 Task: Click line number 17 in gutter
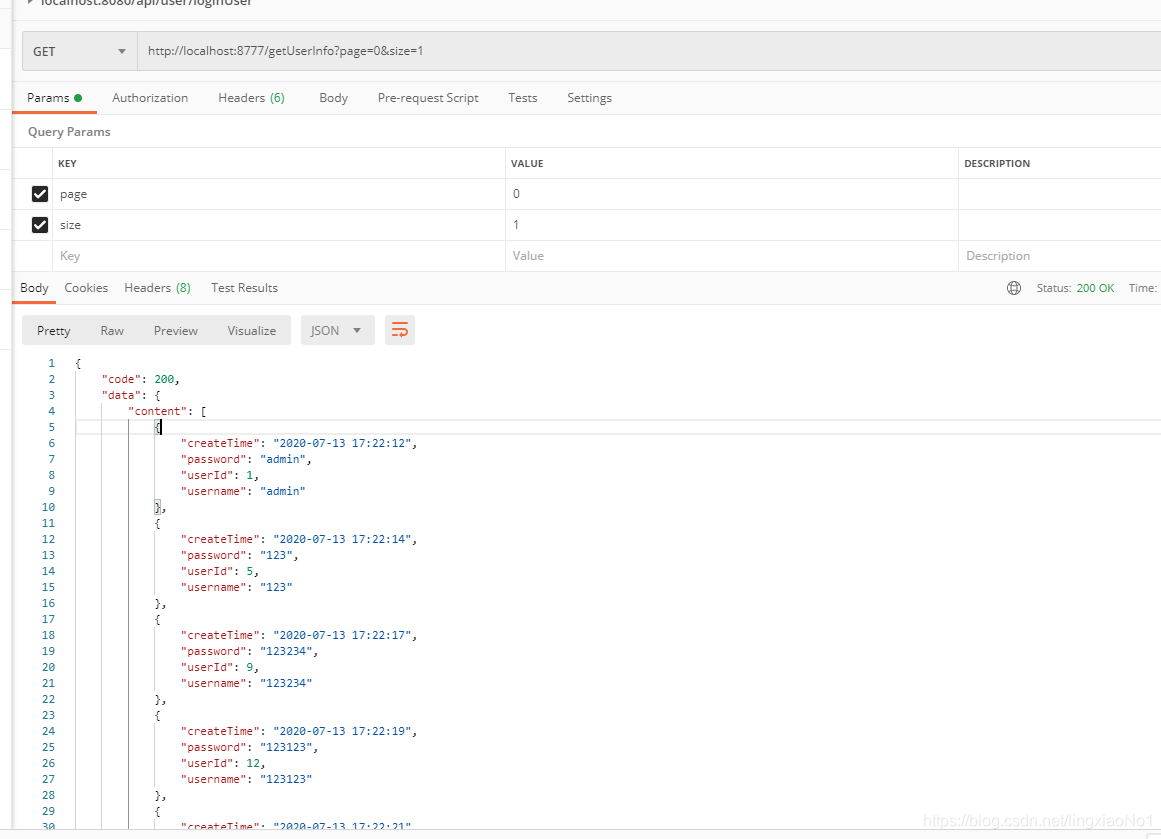[48, 619]
